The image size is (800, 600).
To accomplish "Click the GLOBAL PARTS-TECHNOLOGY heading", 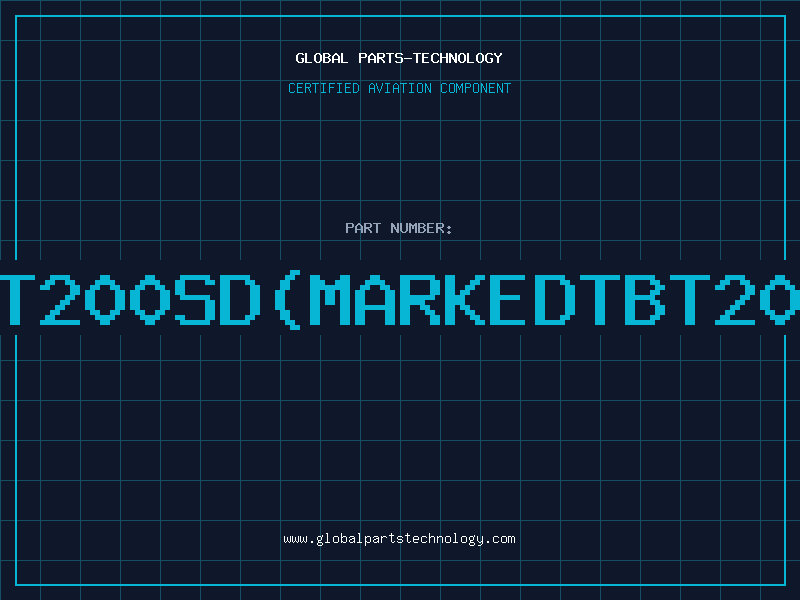I will pos(399,59).
